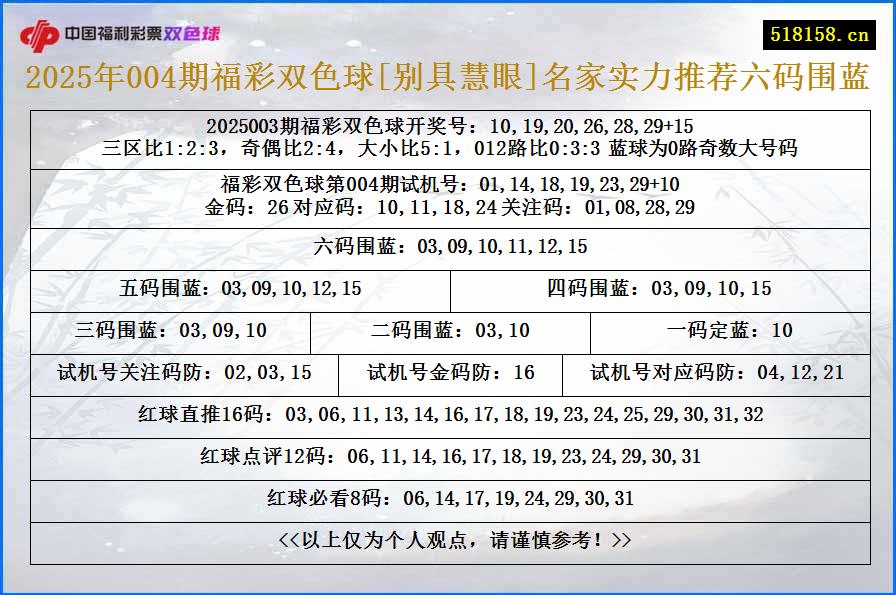This screenshot has width=896, height=595.
Task: Click the 一码定蓝 number 10
Action: [x=728, y=330]
